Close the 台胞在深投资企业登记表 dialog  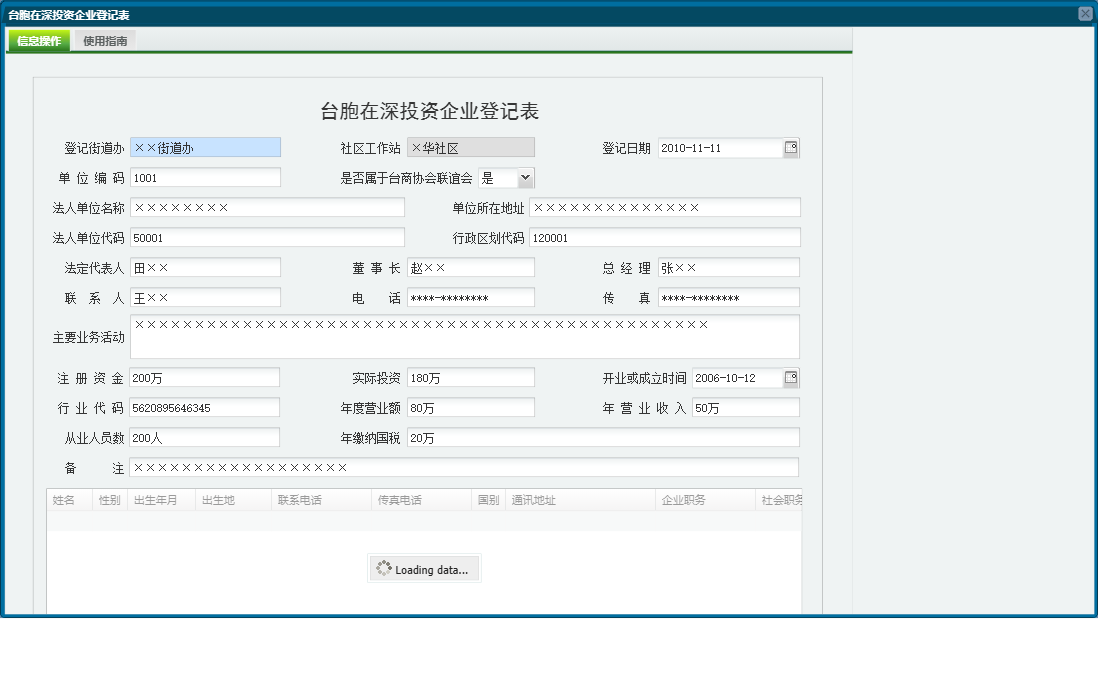[1085, 12]
